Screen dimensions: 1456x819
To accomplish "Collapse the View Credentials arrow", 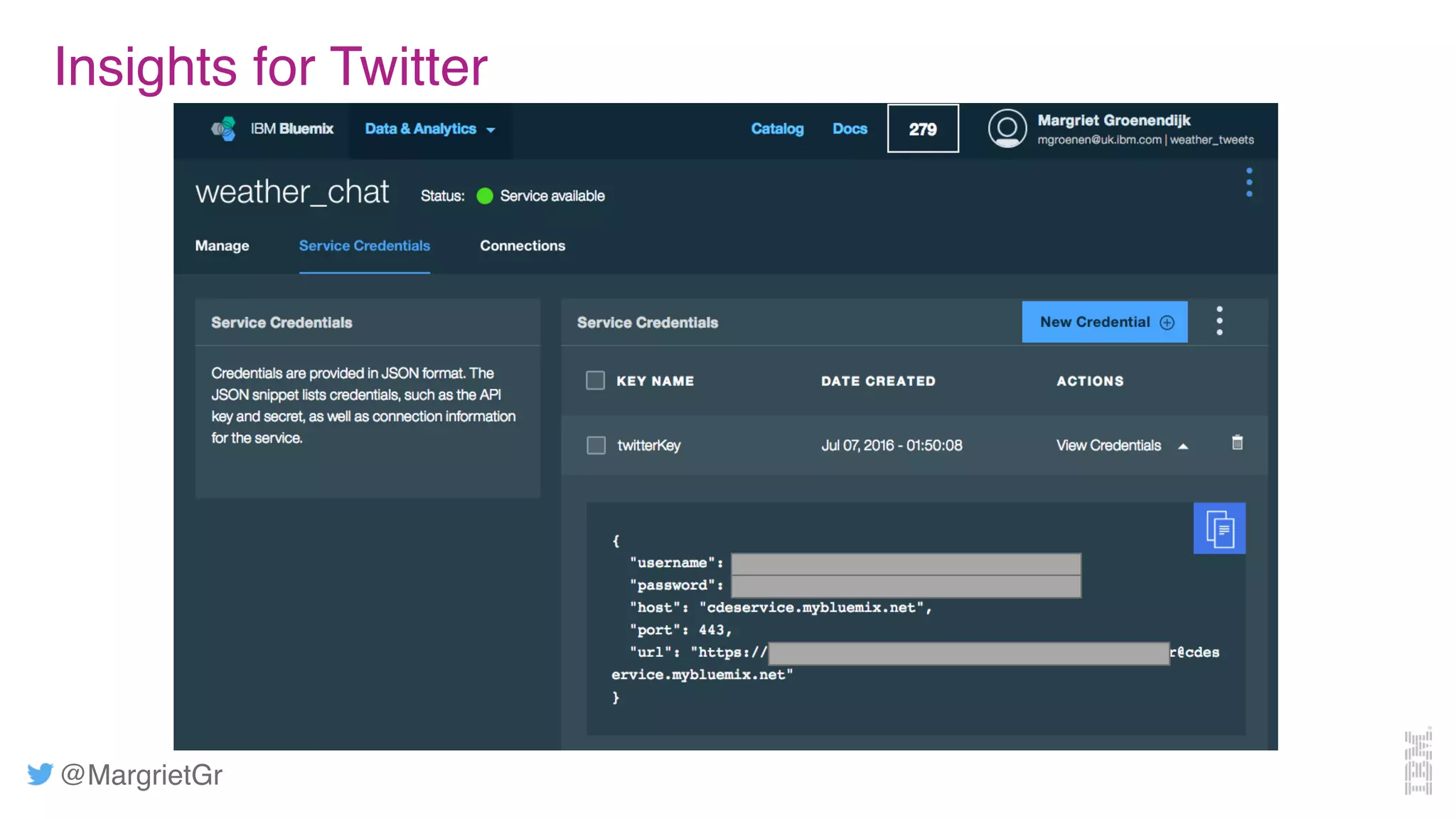I will point(1183,446).
